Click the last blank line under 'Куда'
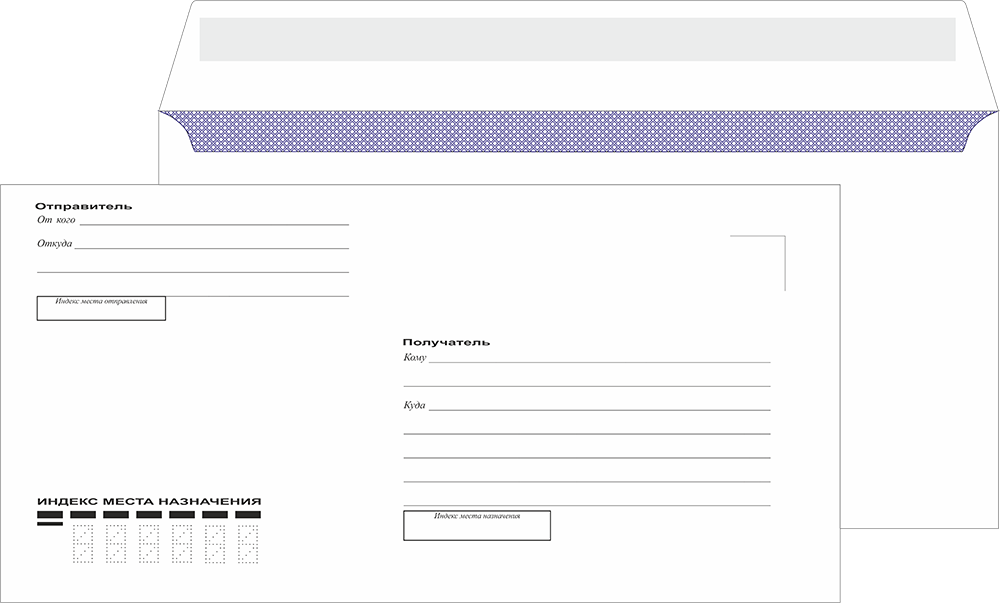Image resolution: width=1000 pixels, height=603 pixels. pyautogui.click(x=587, y=505)
